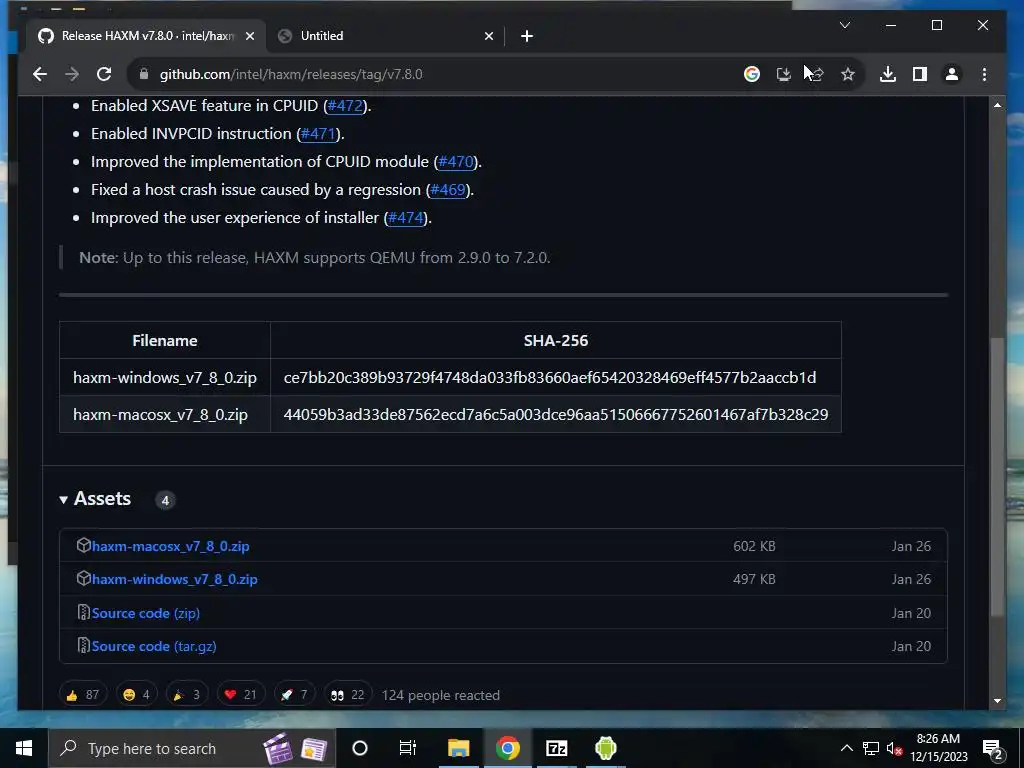
Task: Open a new browser tab
Action: pyautogui.click(x=527, y=36)
